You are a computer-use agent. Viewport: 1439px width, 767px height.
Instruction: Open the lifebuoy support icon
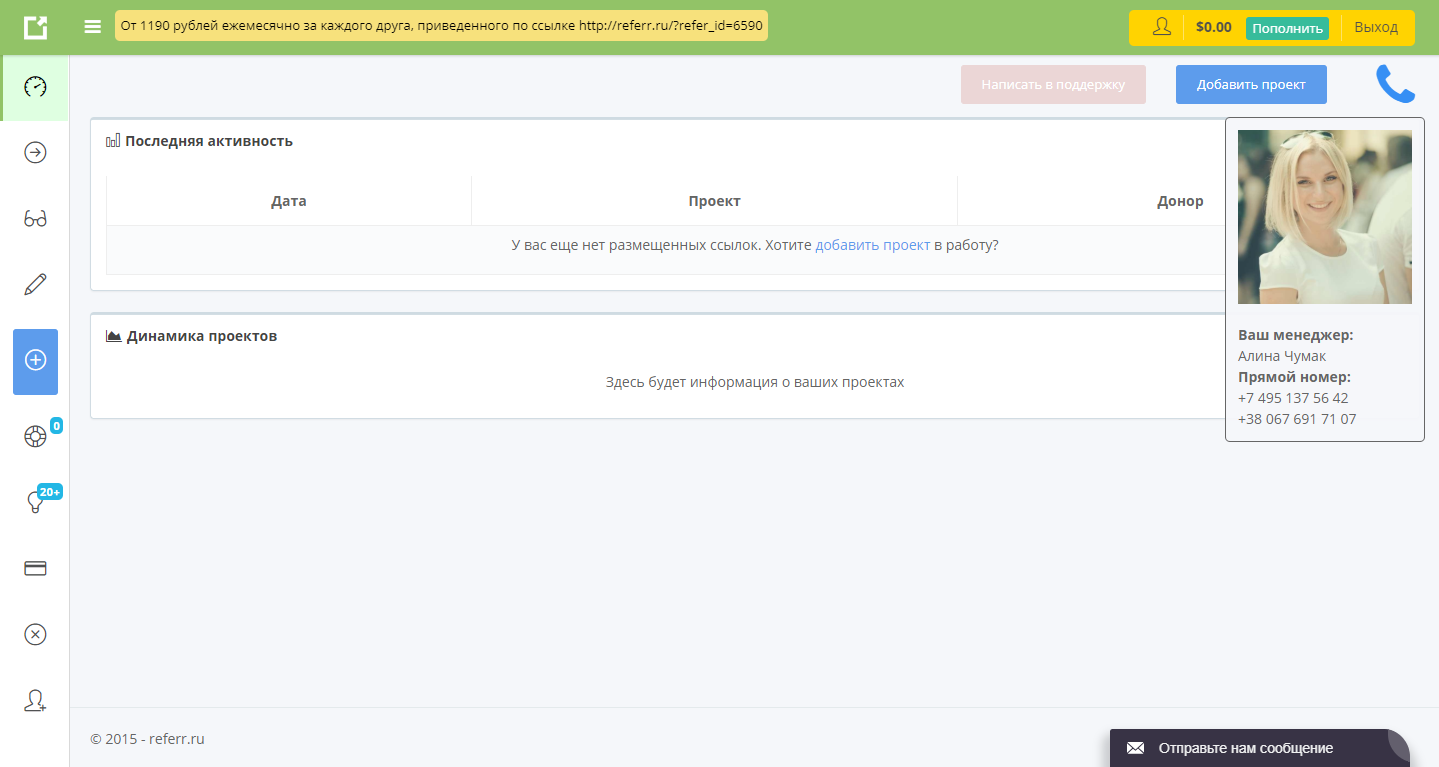point(35,436)
